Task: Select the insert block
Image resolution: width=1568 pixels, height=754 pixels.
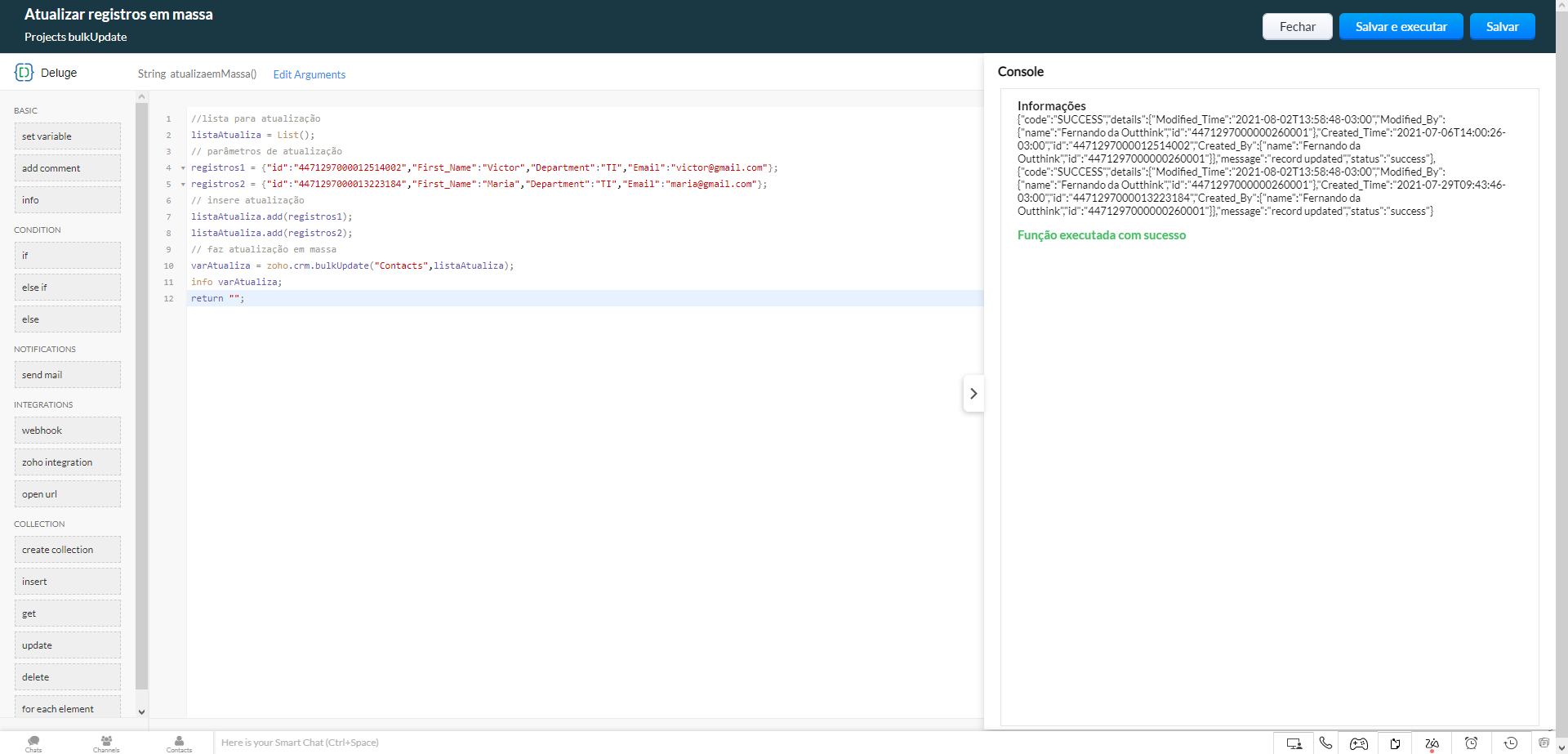Action: tap(67, 582)
